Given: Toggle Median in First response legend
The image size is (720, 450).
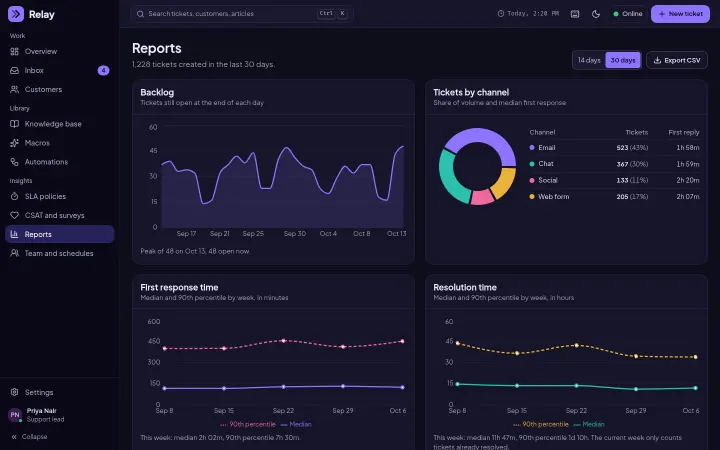Looking at the screenshot, I should tap(296, 424).
